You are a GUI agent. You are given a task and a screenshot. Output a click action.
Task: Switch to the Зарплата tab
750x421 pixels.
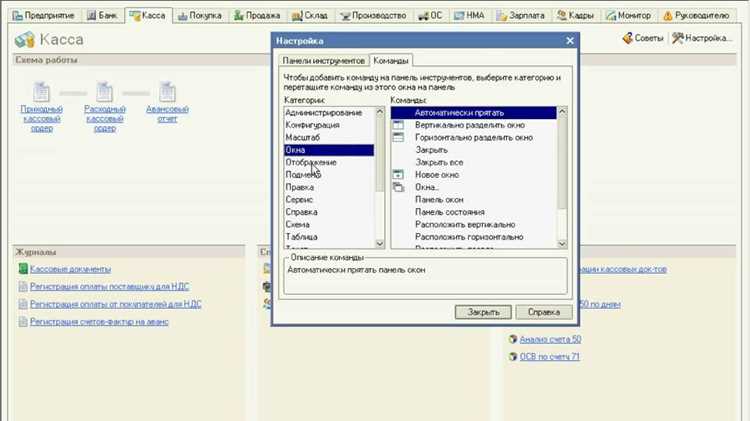coord(520,15)
